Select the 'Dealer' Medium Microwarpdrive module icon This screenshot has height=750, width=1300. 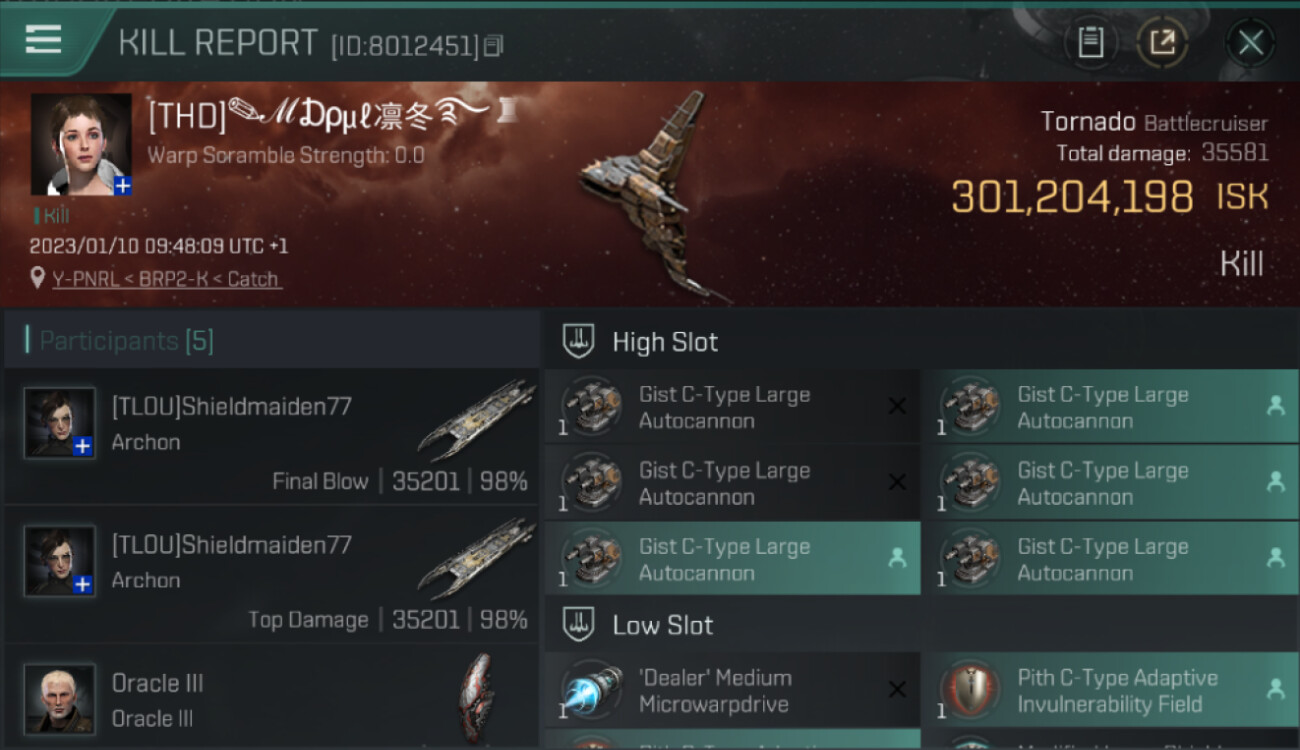coord(592,690)
